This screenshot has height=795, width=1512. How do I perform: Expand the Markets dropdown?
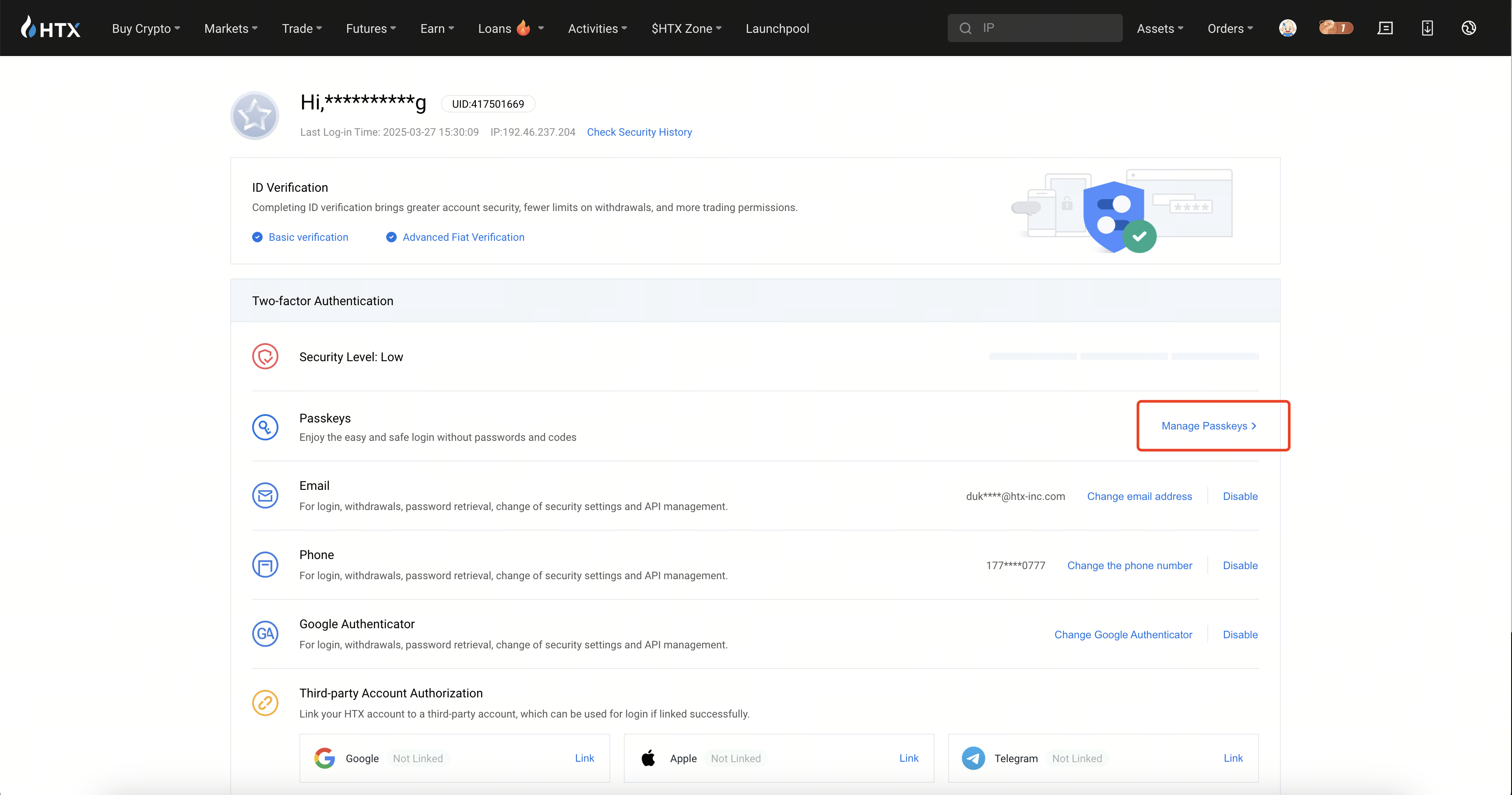(231, 28)
